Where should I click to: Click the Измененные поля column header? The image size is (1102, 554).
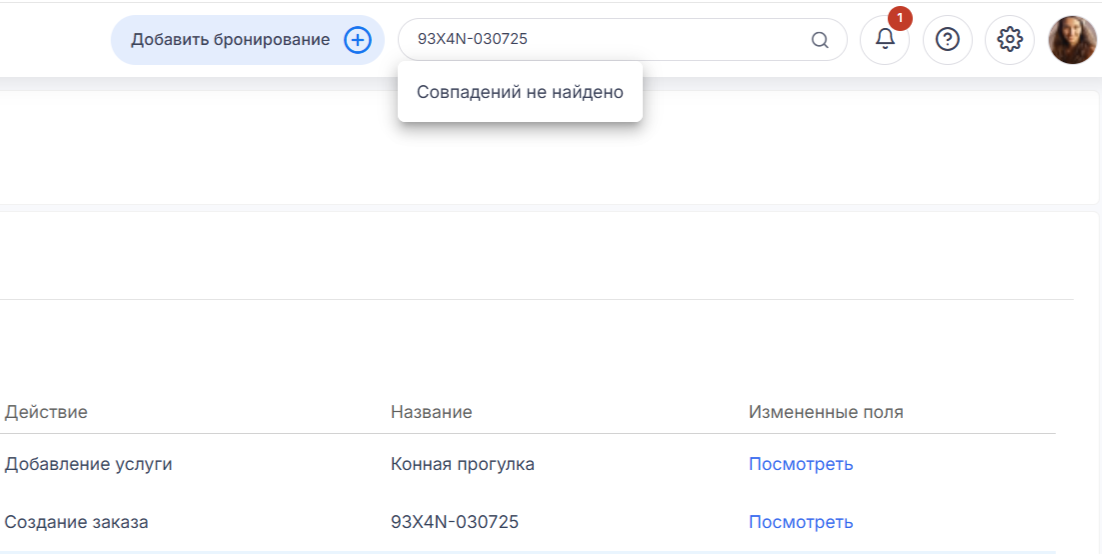click(826, 412)
